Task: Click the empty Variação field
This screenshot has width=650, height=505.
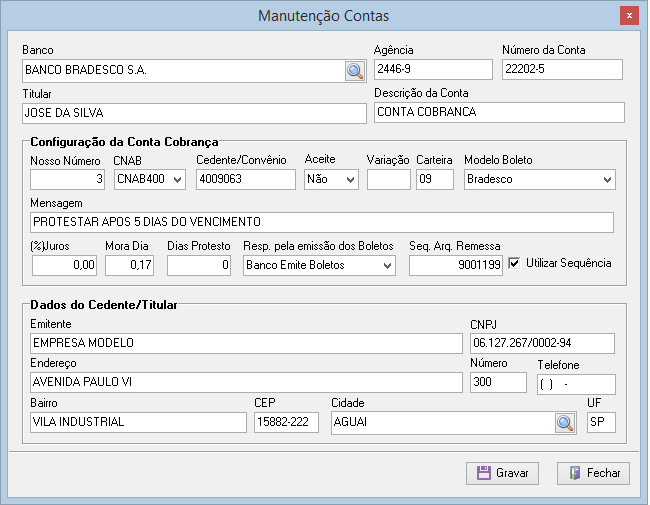Action: (x=388, y=179)
